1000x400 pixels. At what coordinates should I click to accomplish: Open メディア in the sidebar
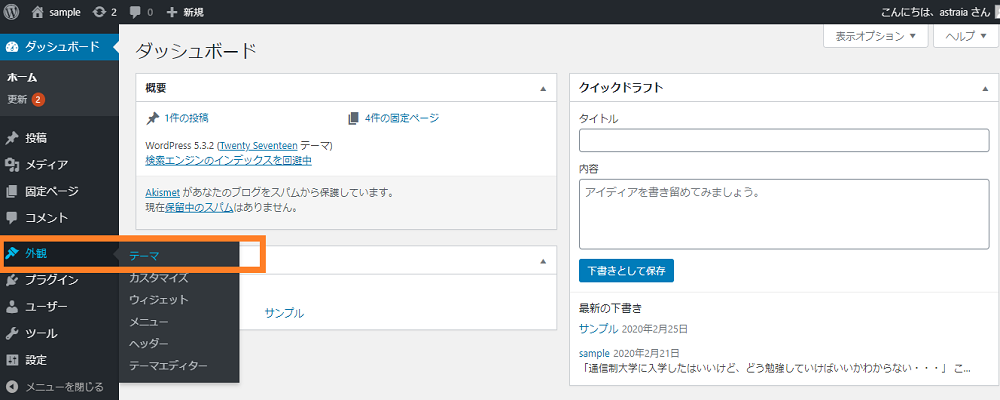tap(46, 165)
